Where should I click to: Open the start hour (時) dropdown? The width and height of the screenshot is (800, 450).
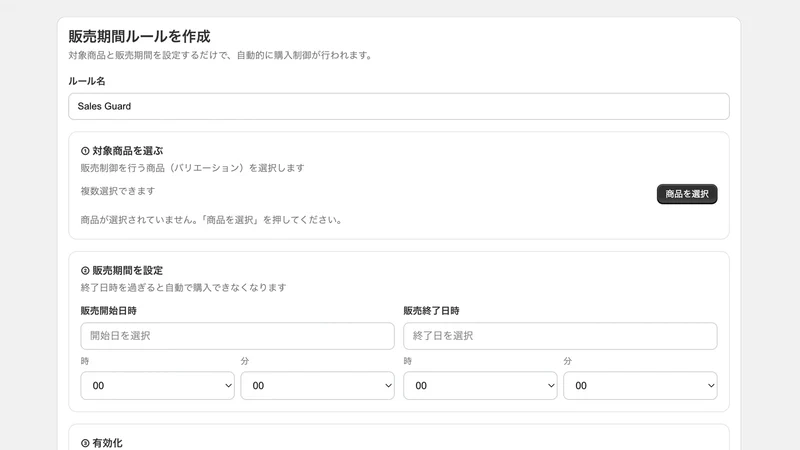[157, 386]
